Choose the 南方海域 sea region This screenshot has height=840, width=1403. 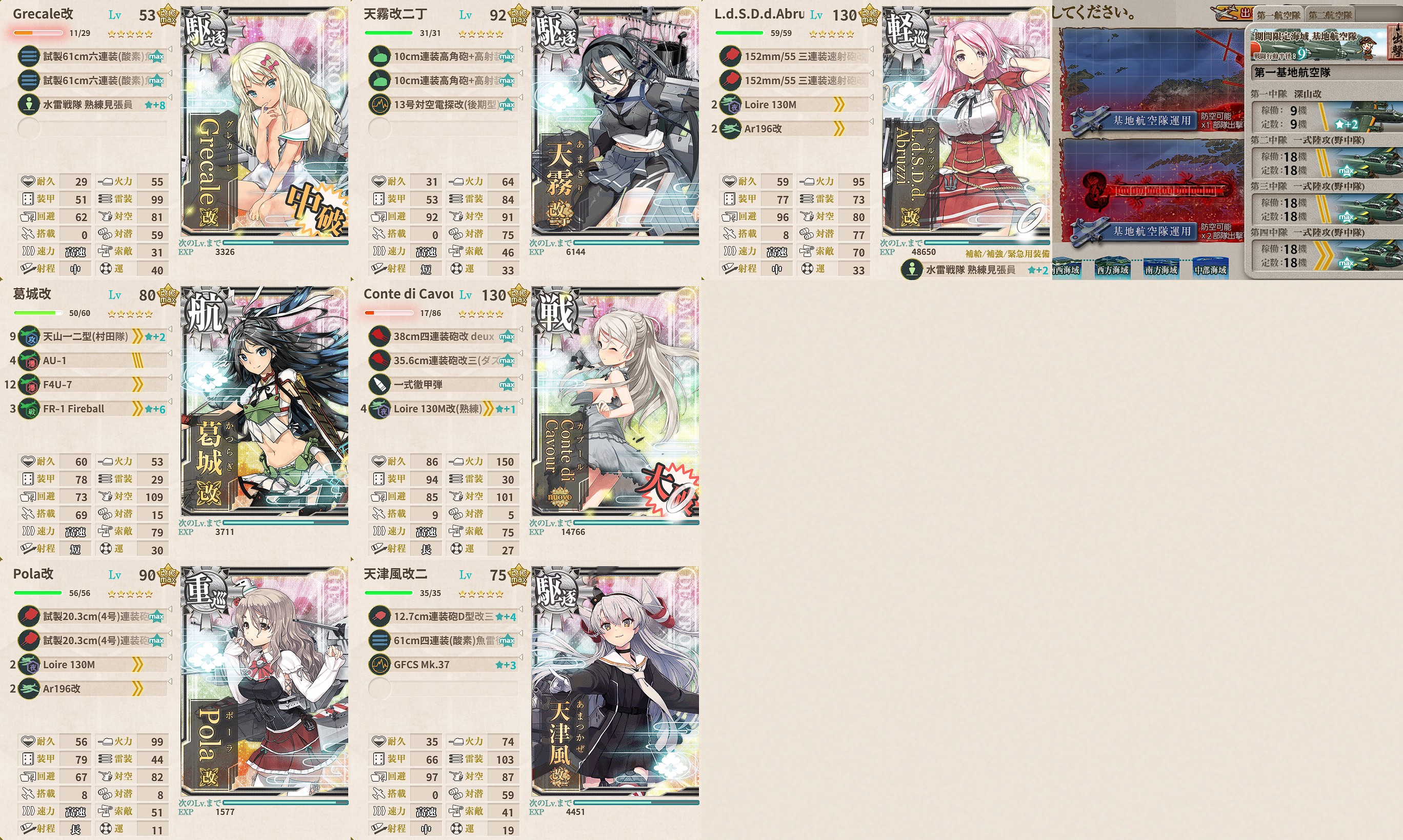pyautogui.click(x=1161, y=269)
